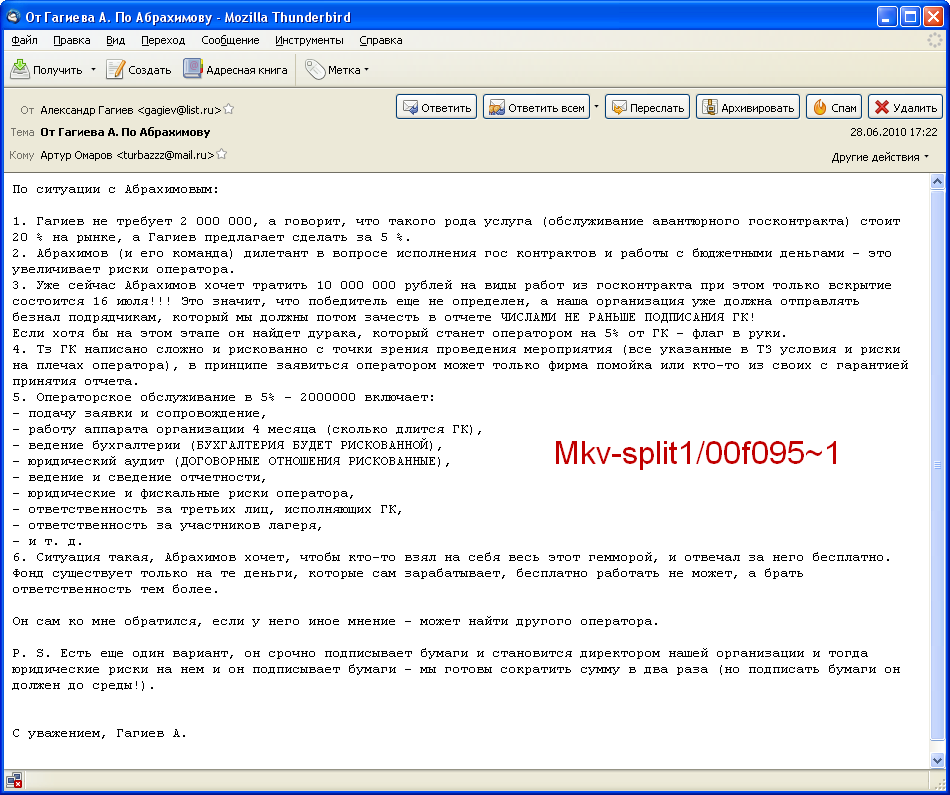The width and height of the screenshot is (950, 795).
Task: Expand the Другие действия menu
Action: 880,157
